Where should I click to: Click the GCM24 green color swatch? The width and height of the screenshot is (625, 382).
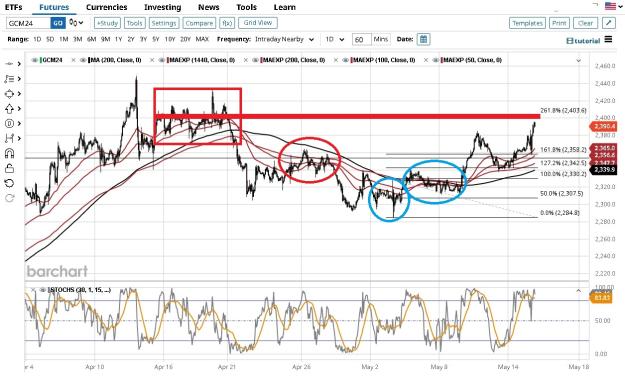click(41, 60)
